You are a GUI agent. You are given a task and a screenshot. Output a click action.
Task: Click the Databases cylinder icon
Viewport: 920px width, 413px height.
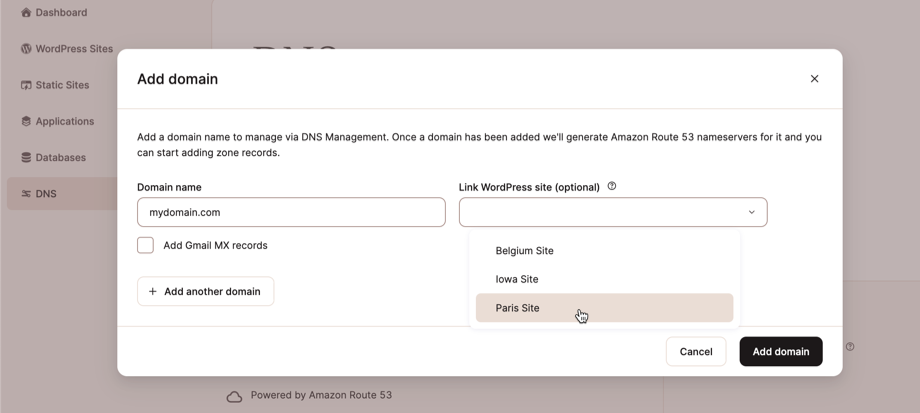pos(26,158)
